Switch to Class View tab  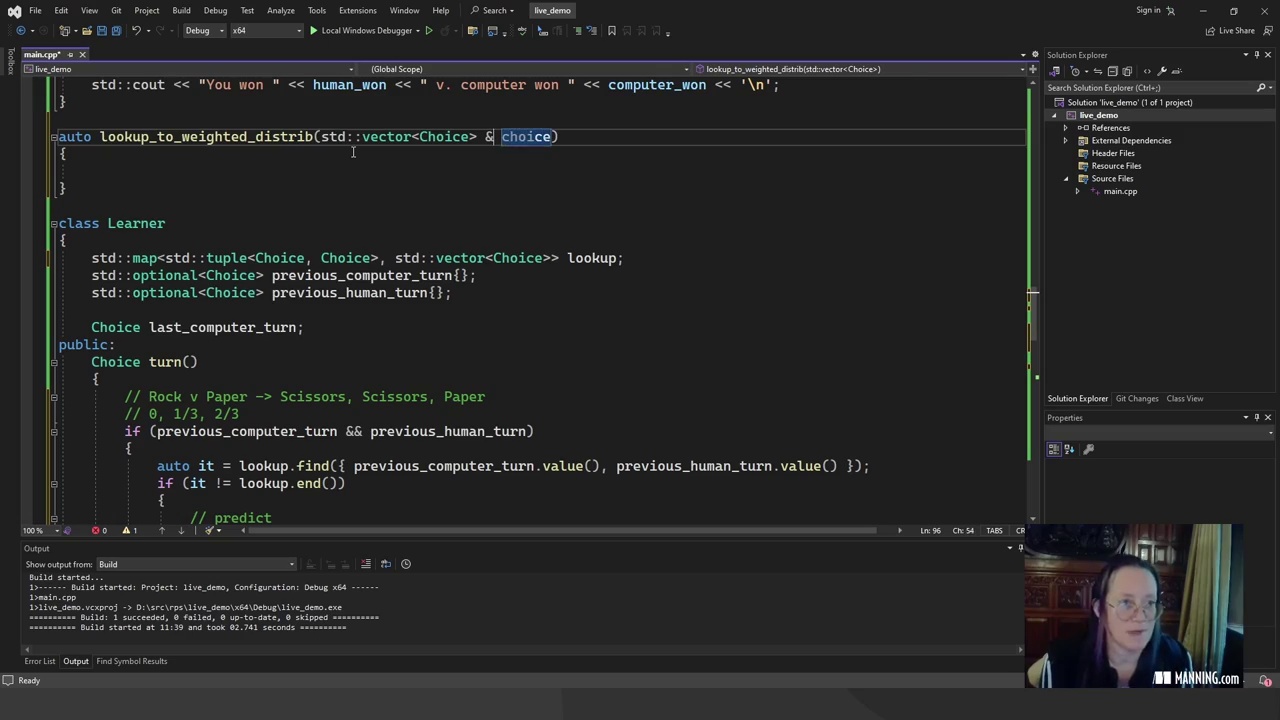point(1184,399)
